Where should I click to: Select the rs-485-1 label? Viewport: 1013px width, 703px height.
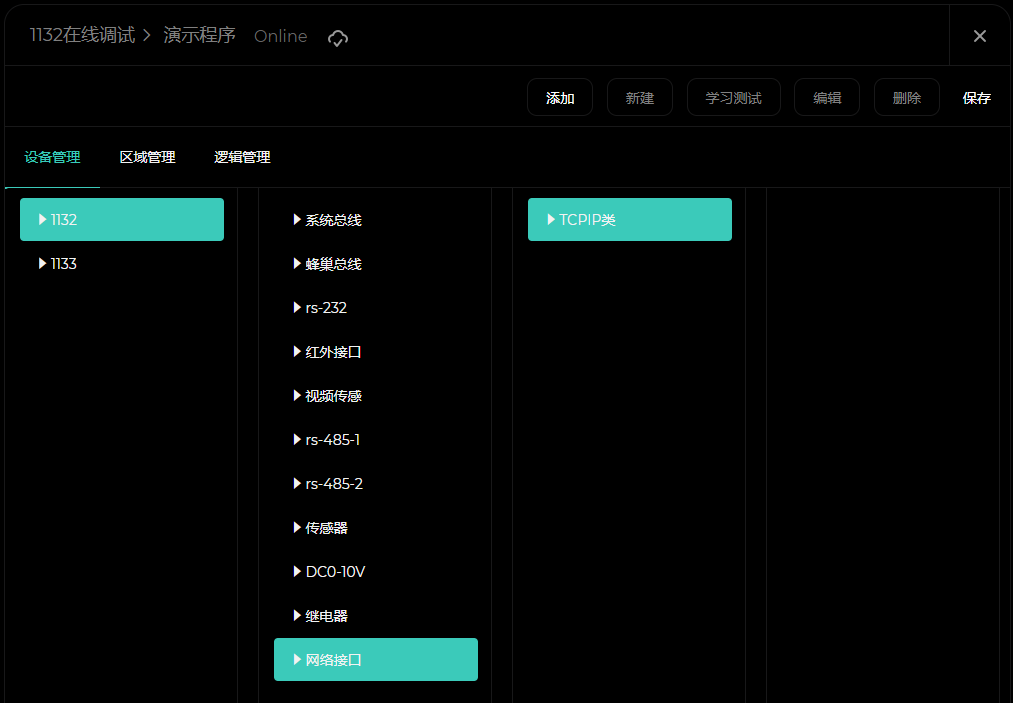point(333,440)
